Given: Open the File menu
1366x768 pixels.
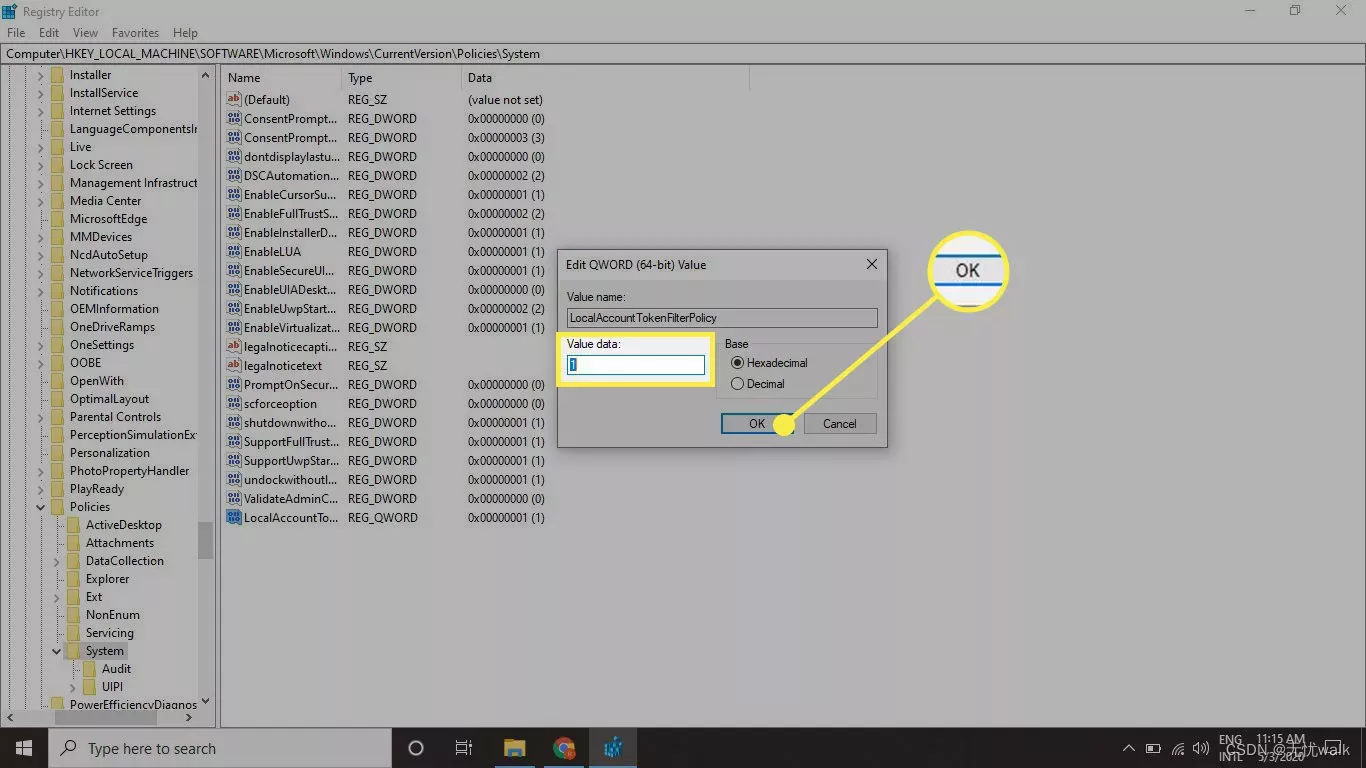Looking at the screenshot, I should (16, 33).
